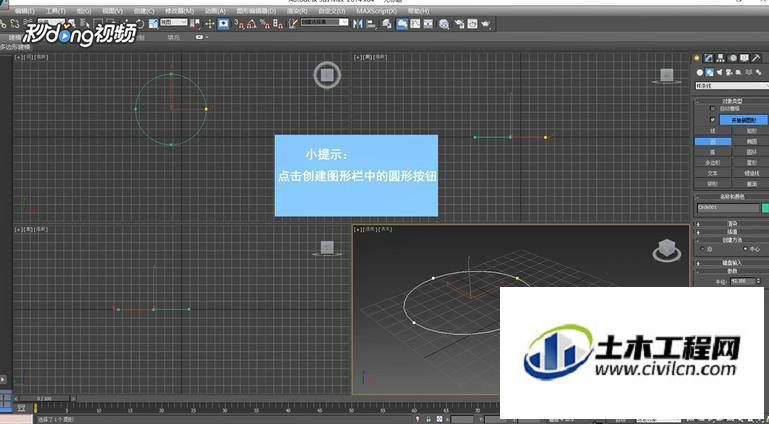The height and width of the screenshot is (424, 769).
Task: Open the 图形编辑器(D) menu
Action: pos(256,11)
